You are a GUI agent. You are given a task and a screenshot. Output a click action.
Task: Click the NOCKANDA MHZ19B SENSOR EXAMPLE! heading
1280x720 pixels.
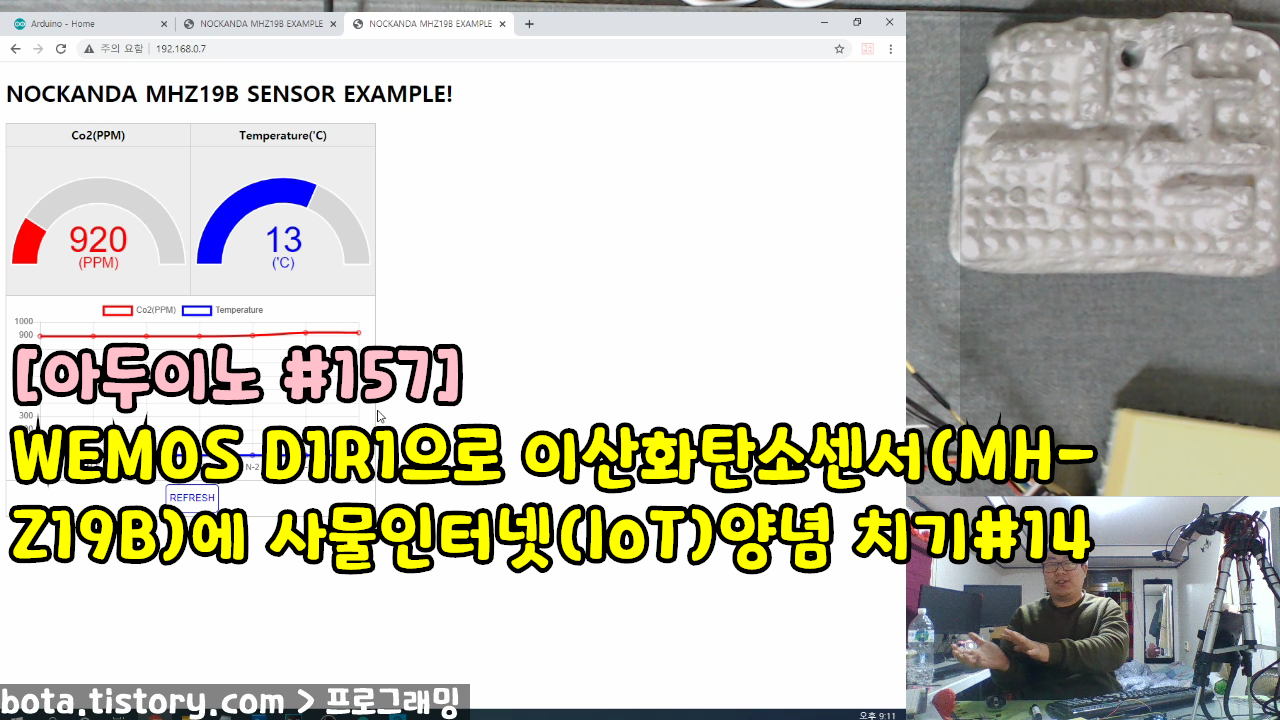point(229,94)
